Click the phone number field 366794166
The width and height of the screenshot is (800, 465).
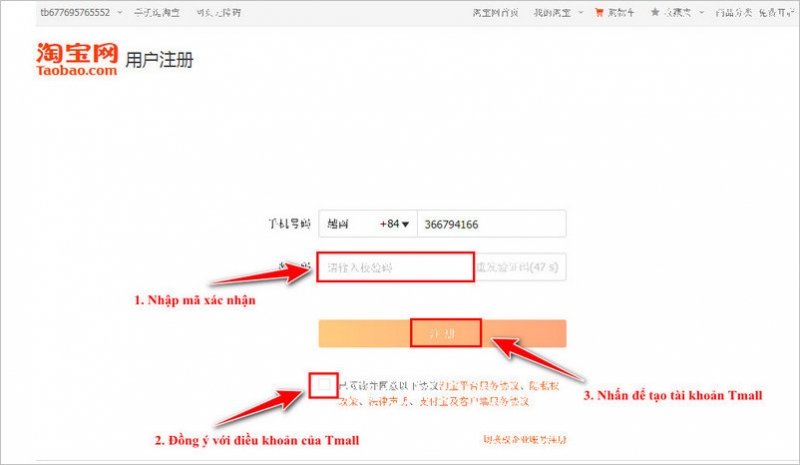(x=491, y=224)
